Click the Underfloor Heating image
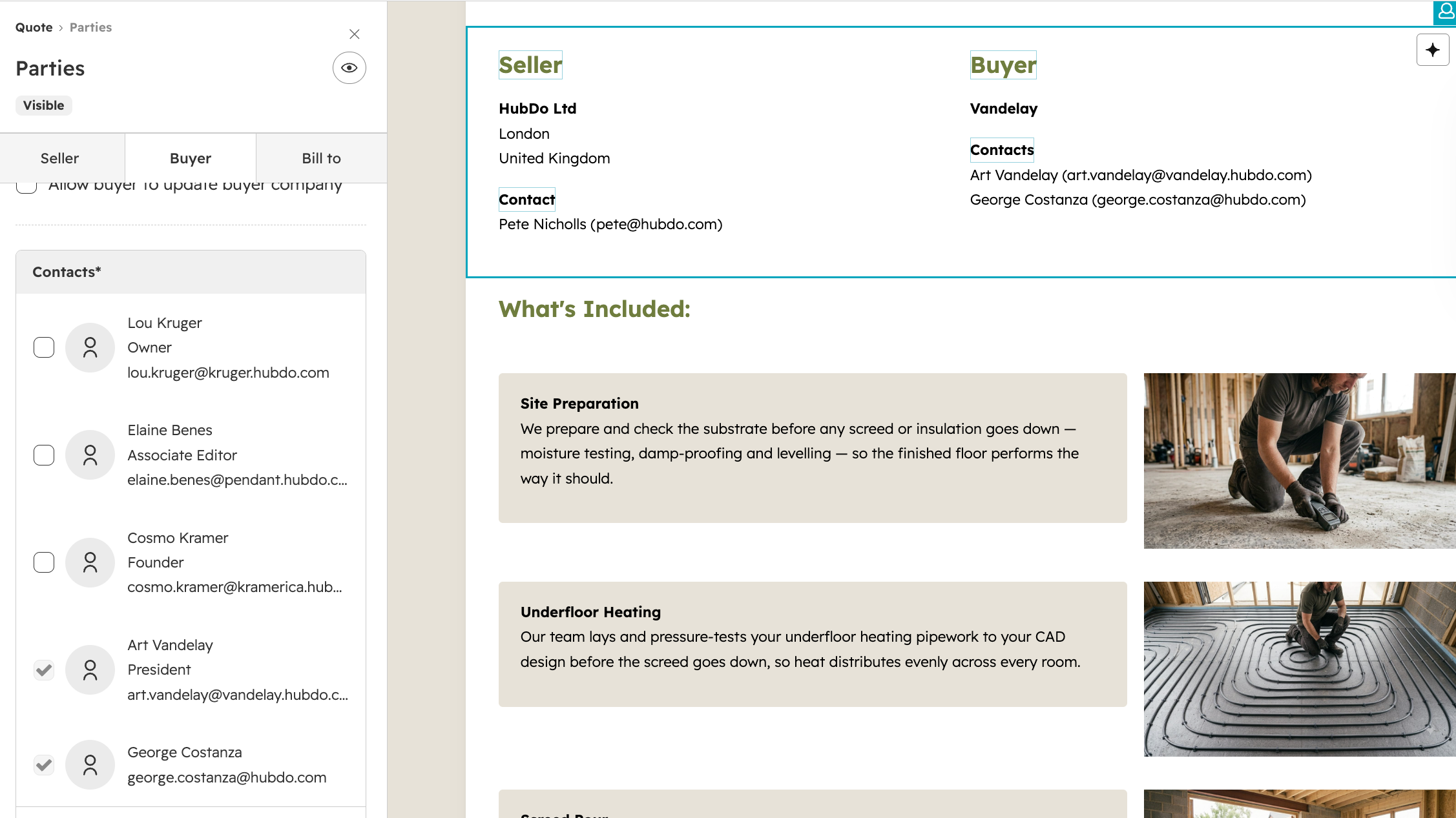The width and height of the screenshot is (1456, 818). pos(1300,669)
